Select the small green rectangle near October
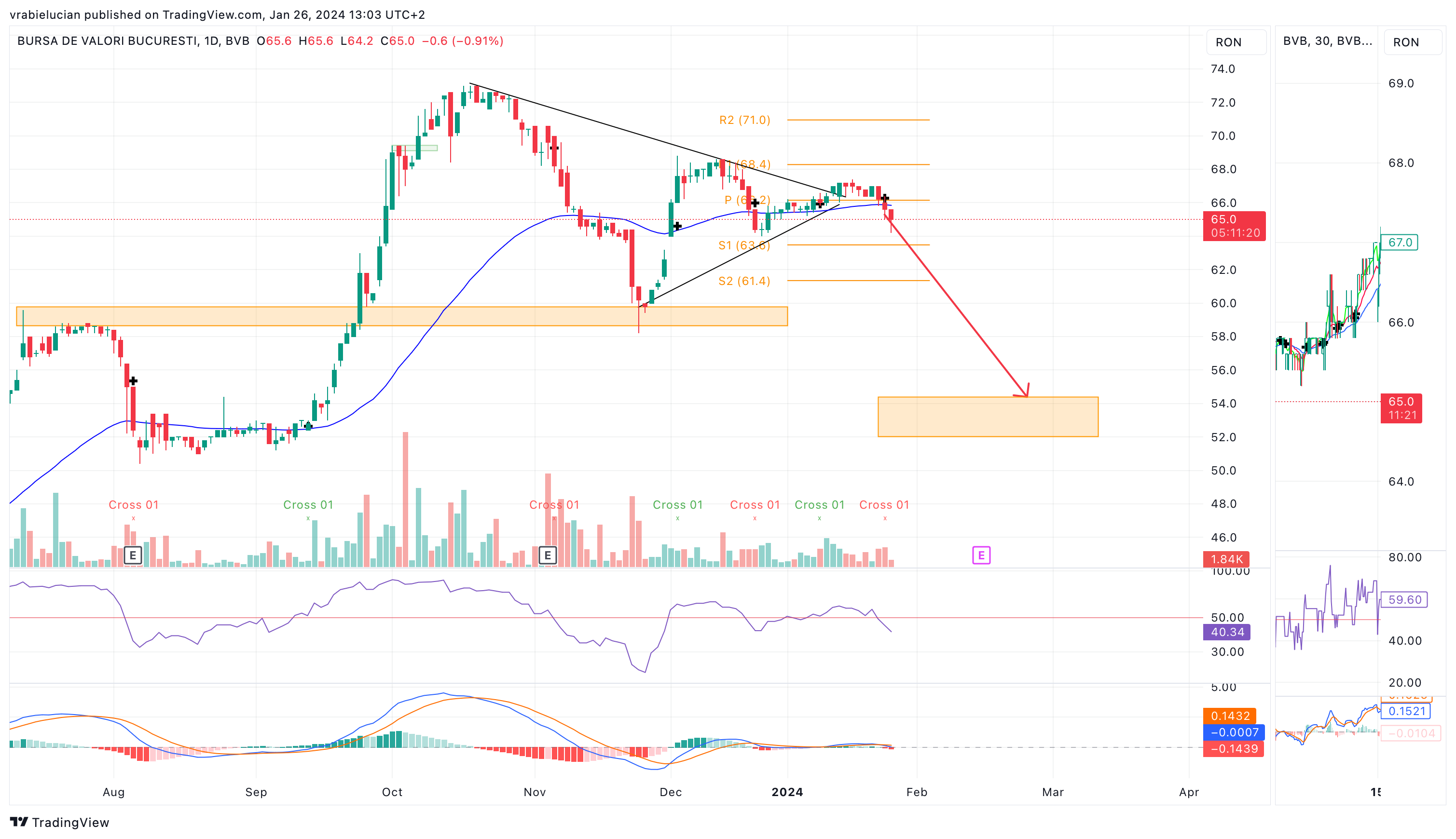 pos(414,148)
